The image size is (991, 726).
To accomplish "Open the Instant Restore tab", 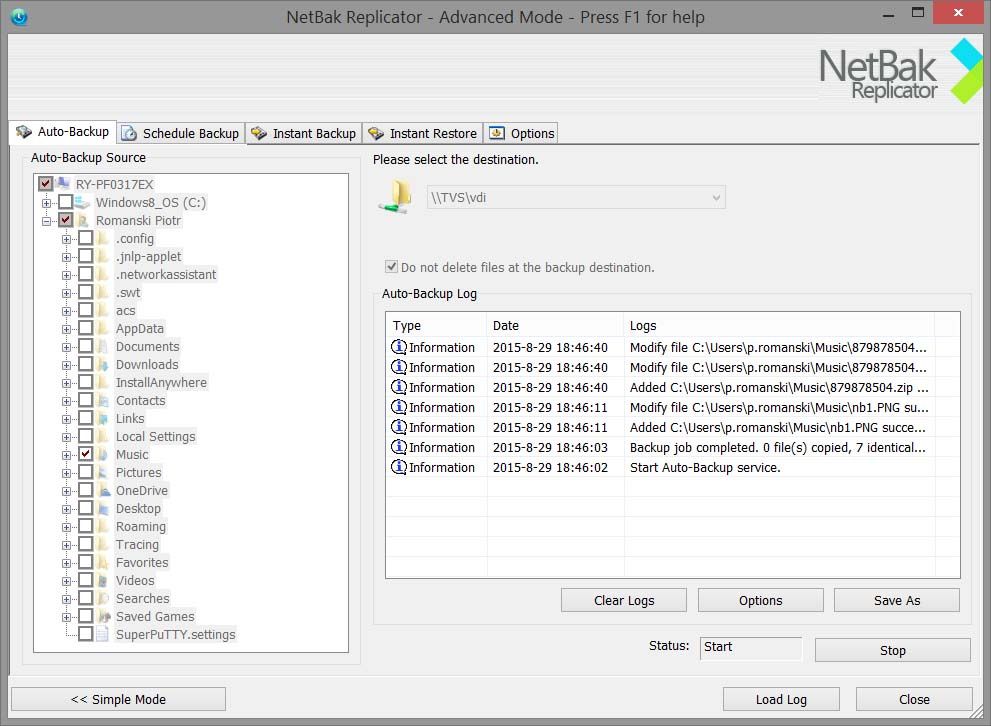I will point(422,133).
